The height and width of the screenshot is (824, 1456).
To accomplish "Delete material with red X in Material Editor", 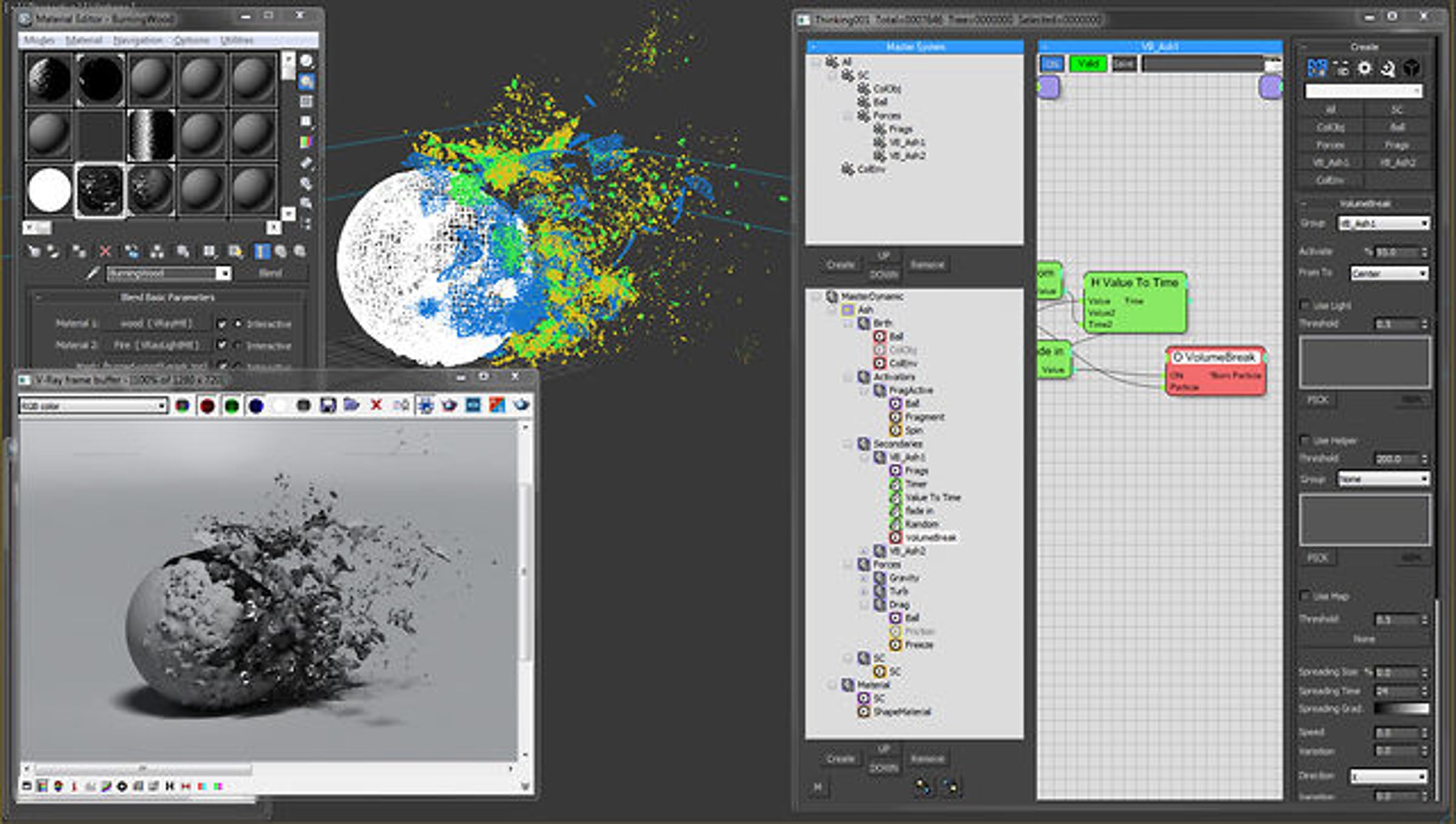I will point(106,251).
